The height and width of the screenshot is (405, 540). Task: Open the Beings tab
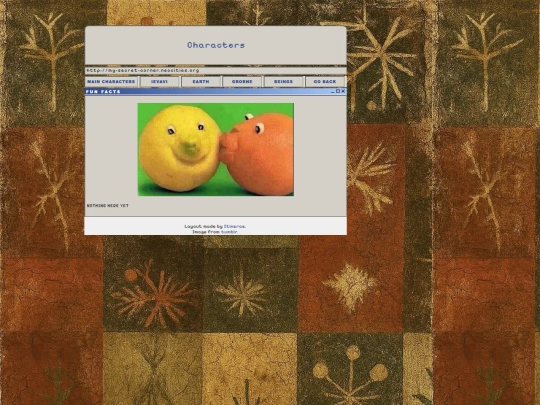283,82
